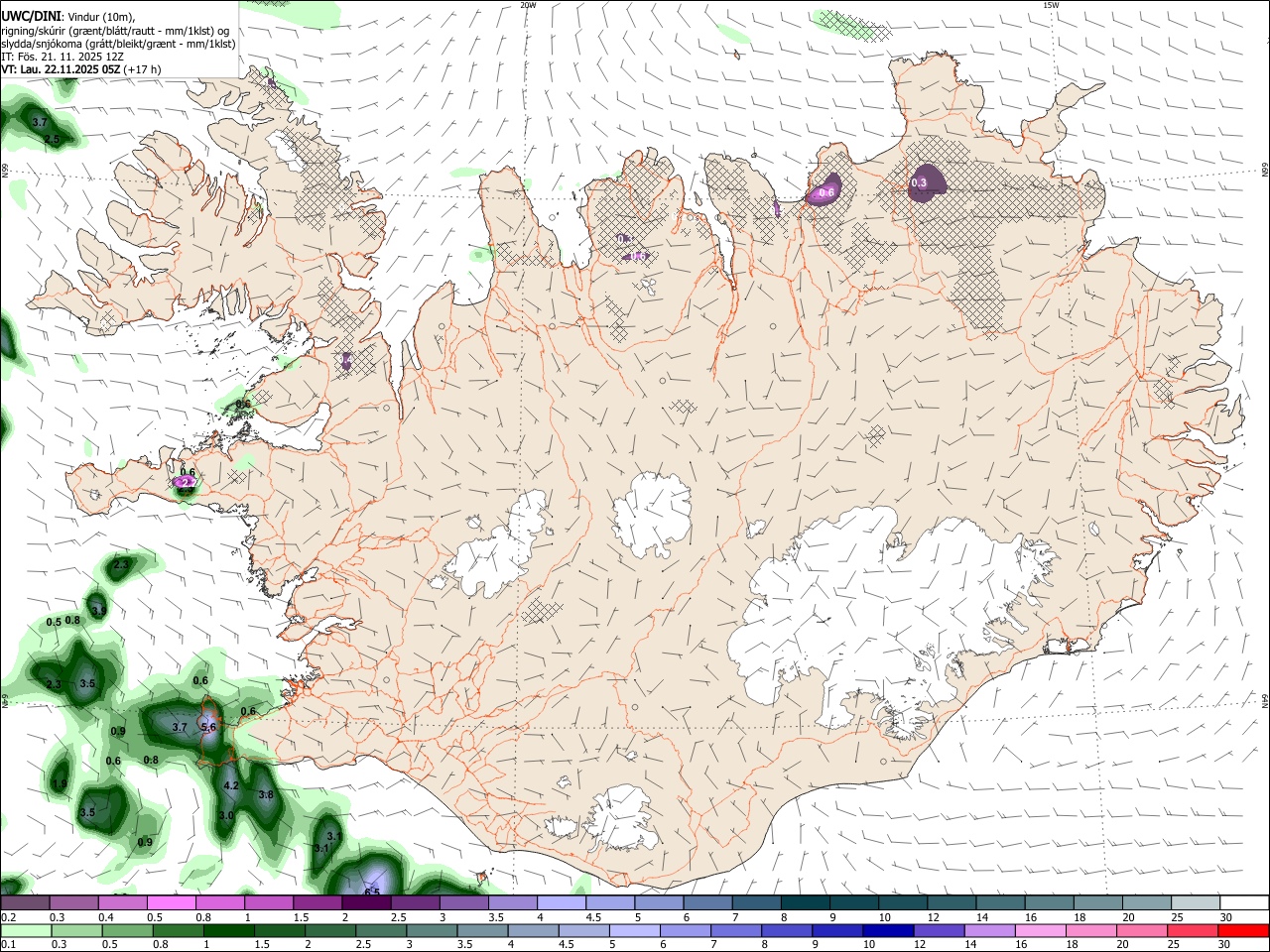Pick the bright red 25–30 rain legend swatch
This screenshot has height=952, width=1270.
click(x=1242, y=931)
